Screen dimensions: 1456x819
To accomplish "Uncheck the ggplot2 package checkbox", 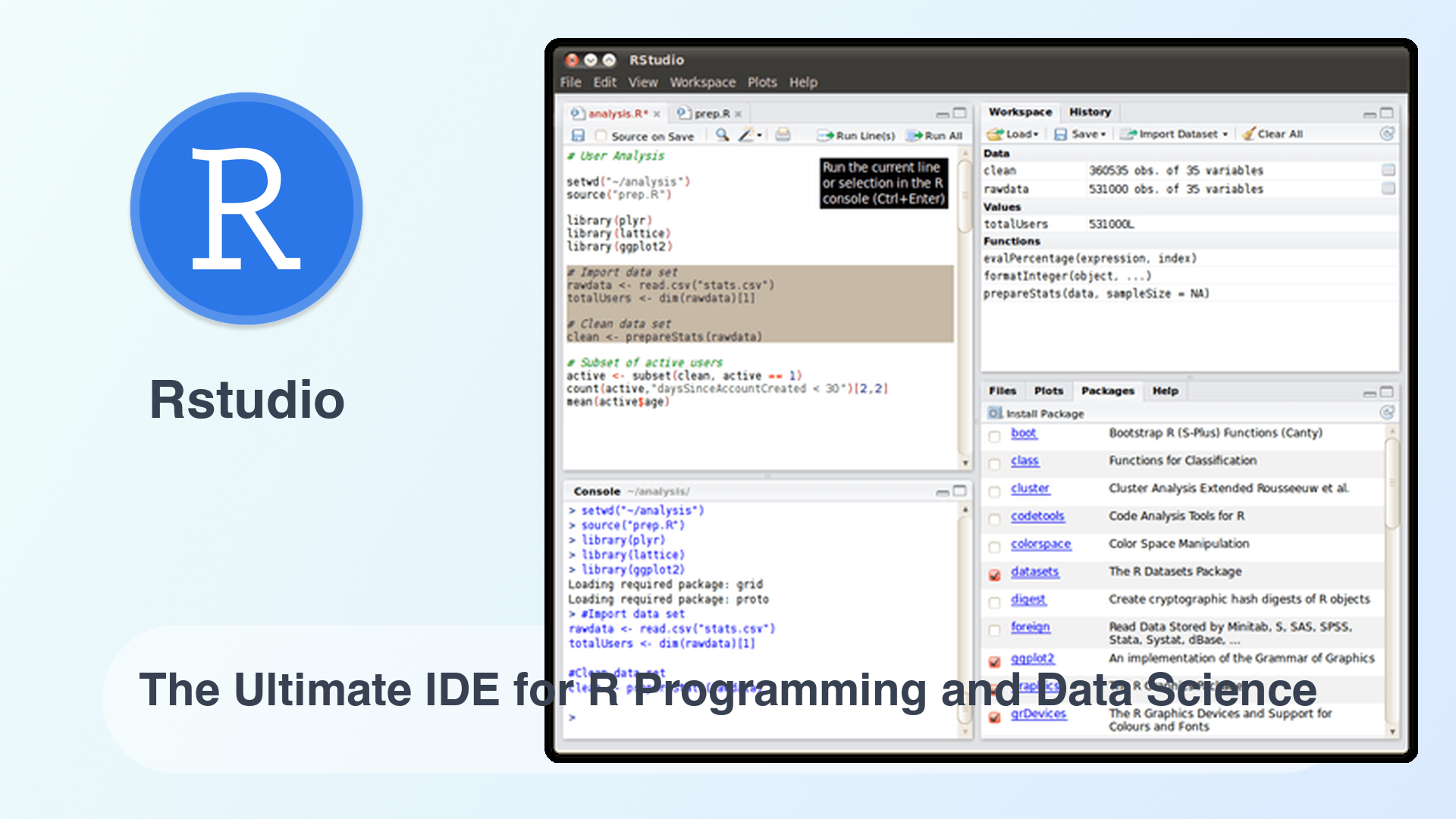I will click(x=994, y=662).
